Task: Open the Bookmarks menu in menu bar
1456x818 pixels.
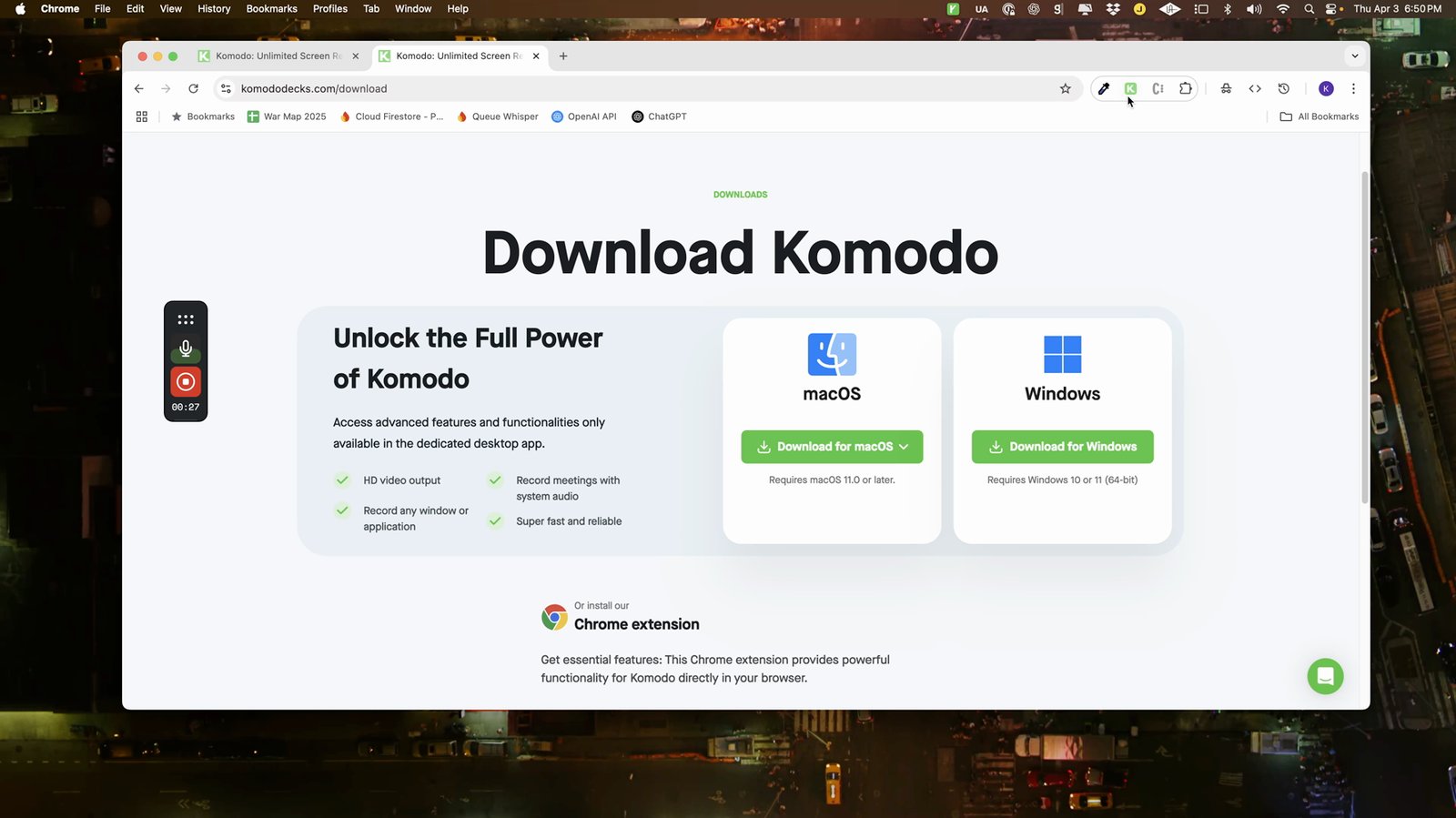Action: (x=271, y=9)
